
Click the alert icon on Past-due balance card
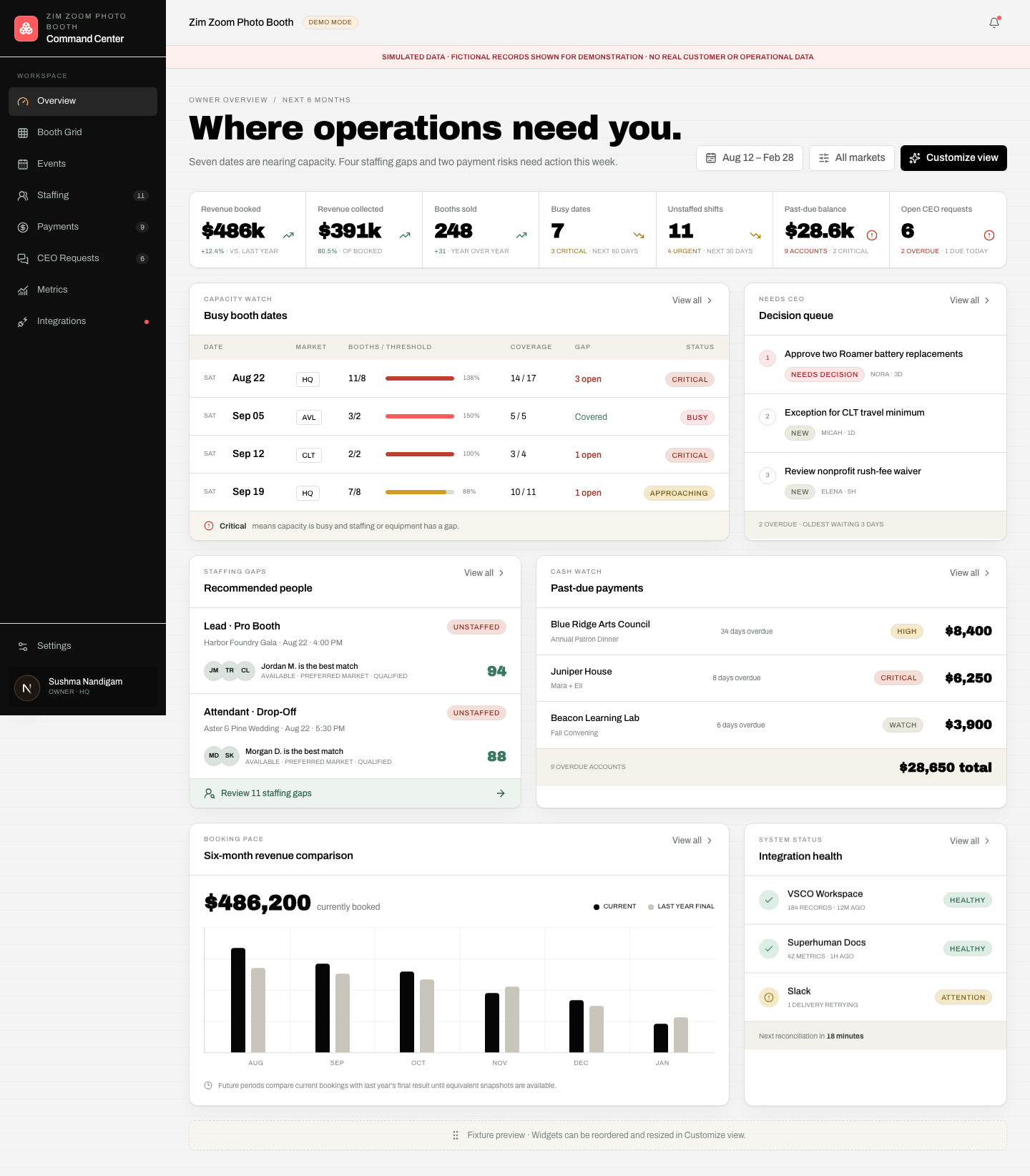point(872,235)
